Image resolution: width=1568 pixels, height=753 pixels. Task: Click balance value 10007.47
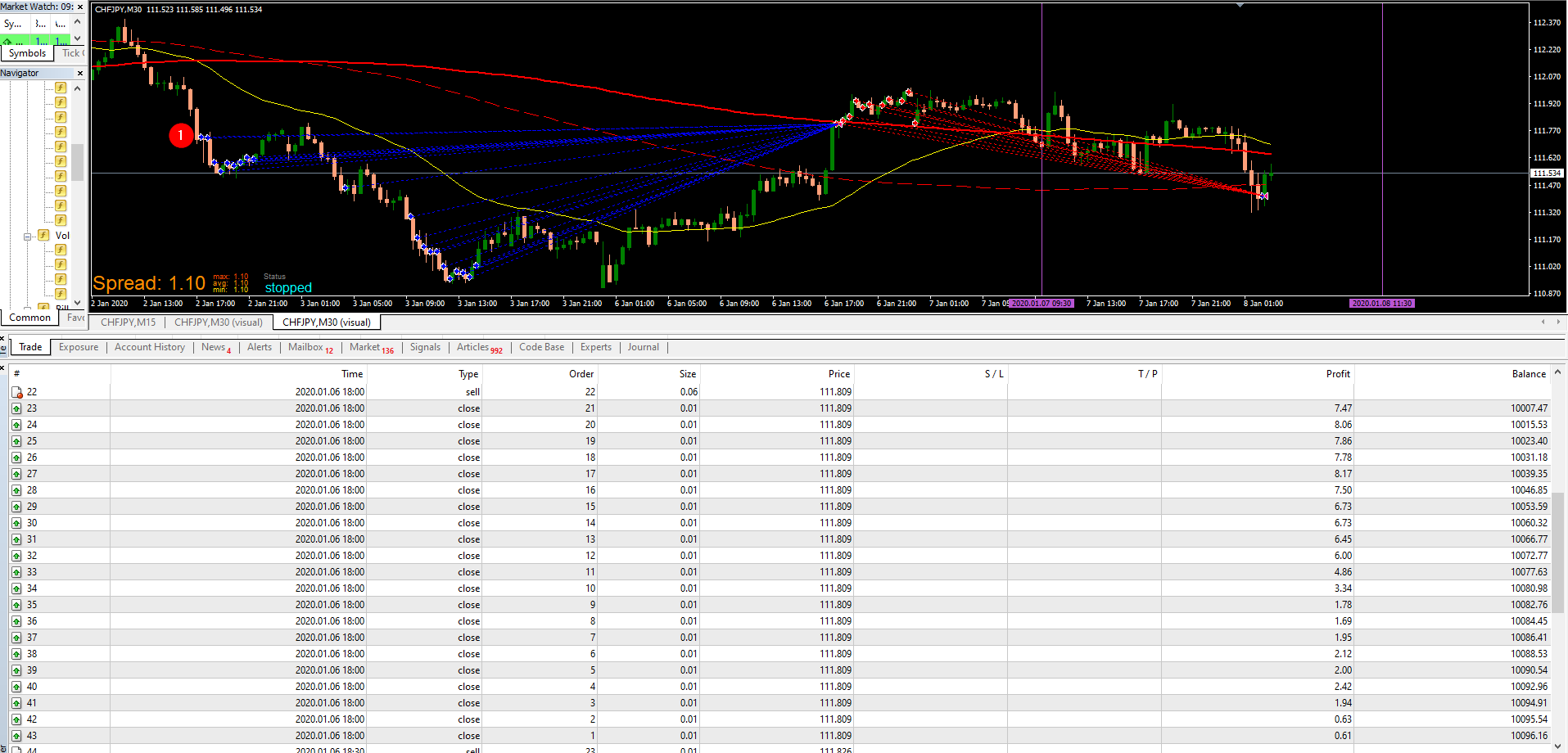click(1529, 408)
